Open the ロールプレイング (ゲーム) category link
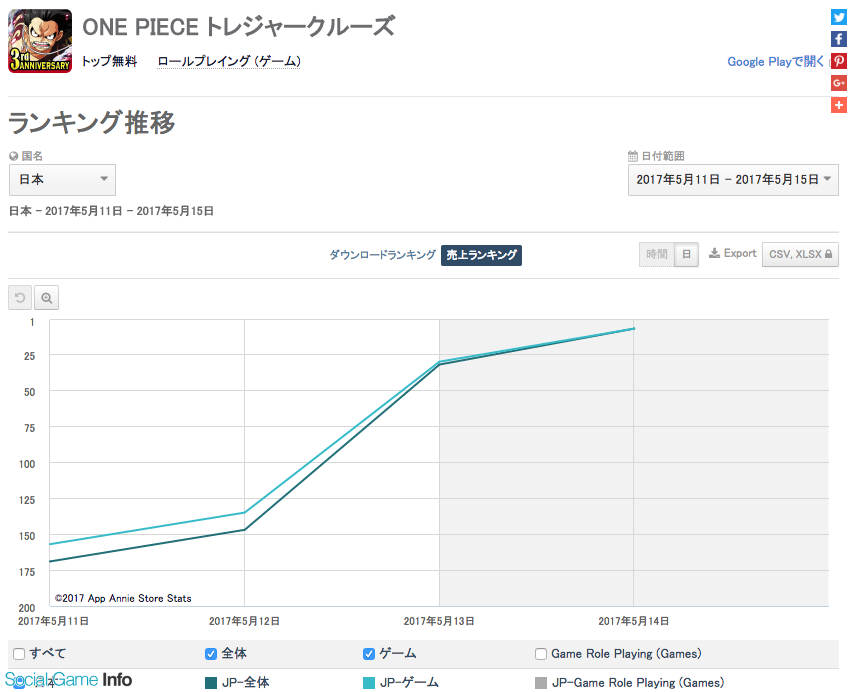This screenshot has width=855, height=692. pos(229,61)
